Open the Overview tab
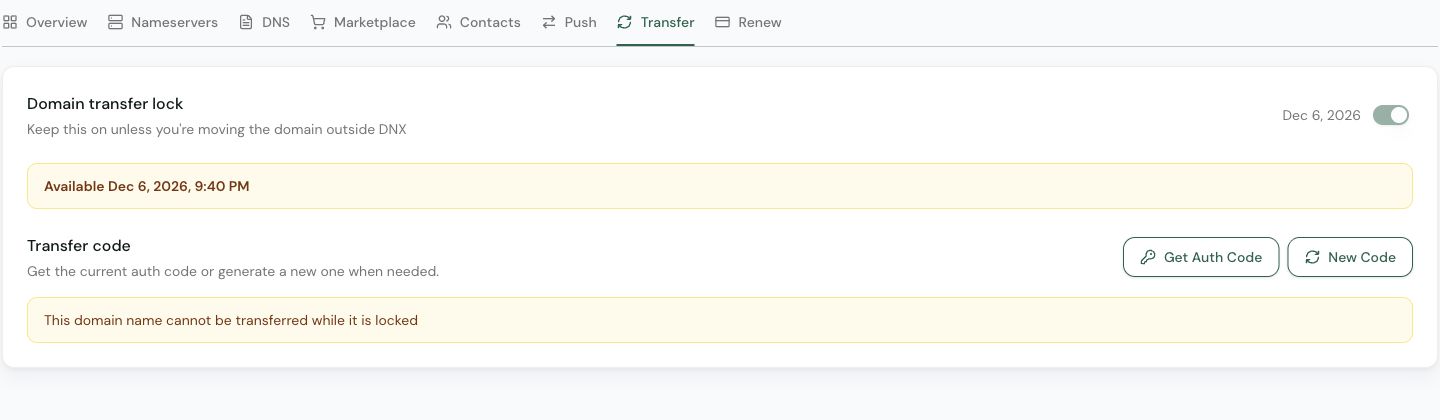 coord(45,22)
